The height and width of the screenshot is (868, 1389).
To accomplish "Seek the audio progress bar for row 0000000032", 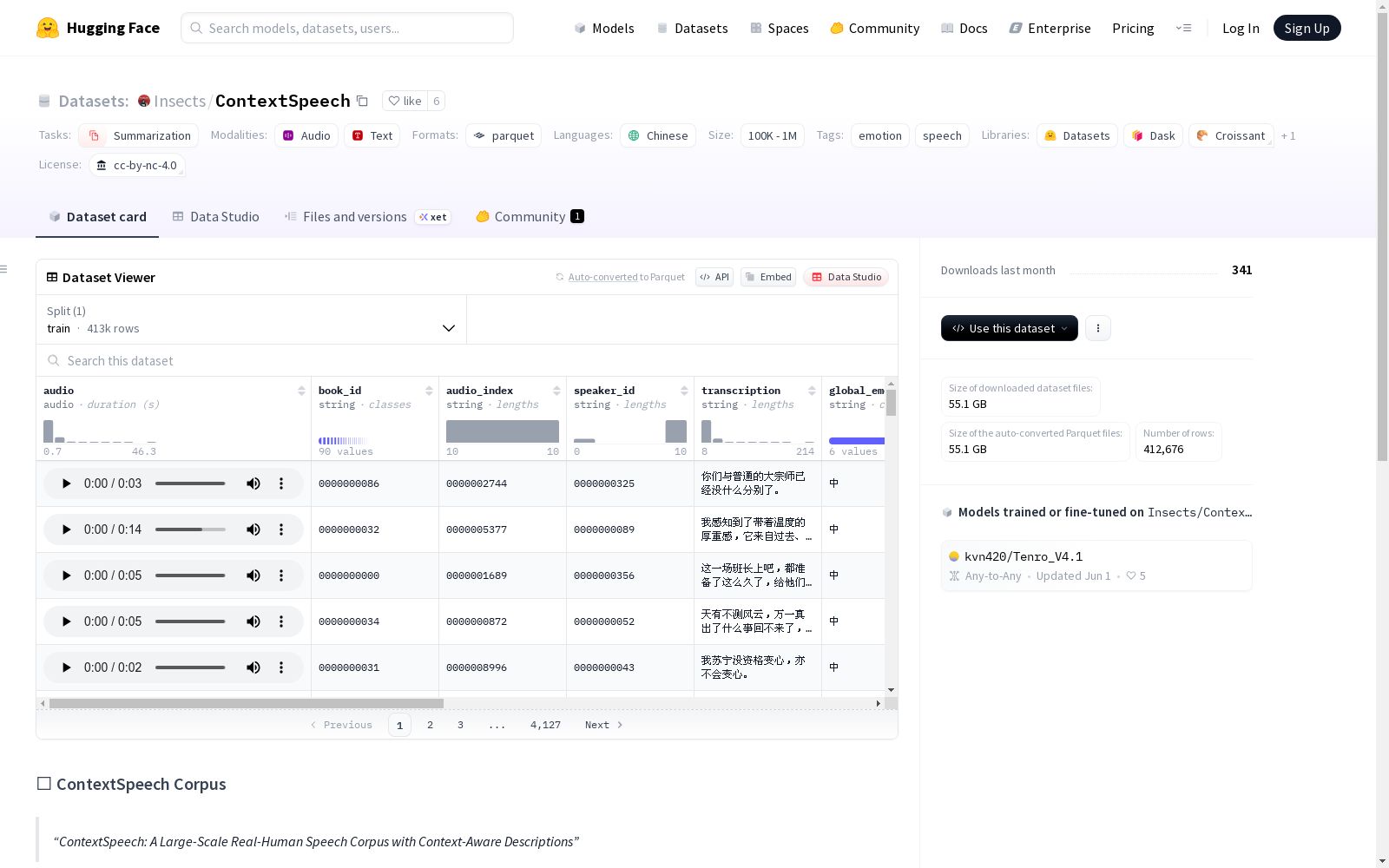I will [190, 529].
